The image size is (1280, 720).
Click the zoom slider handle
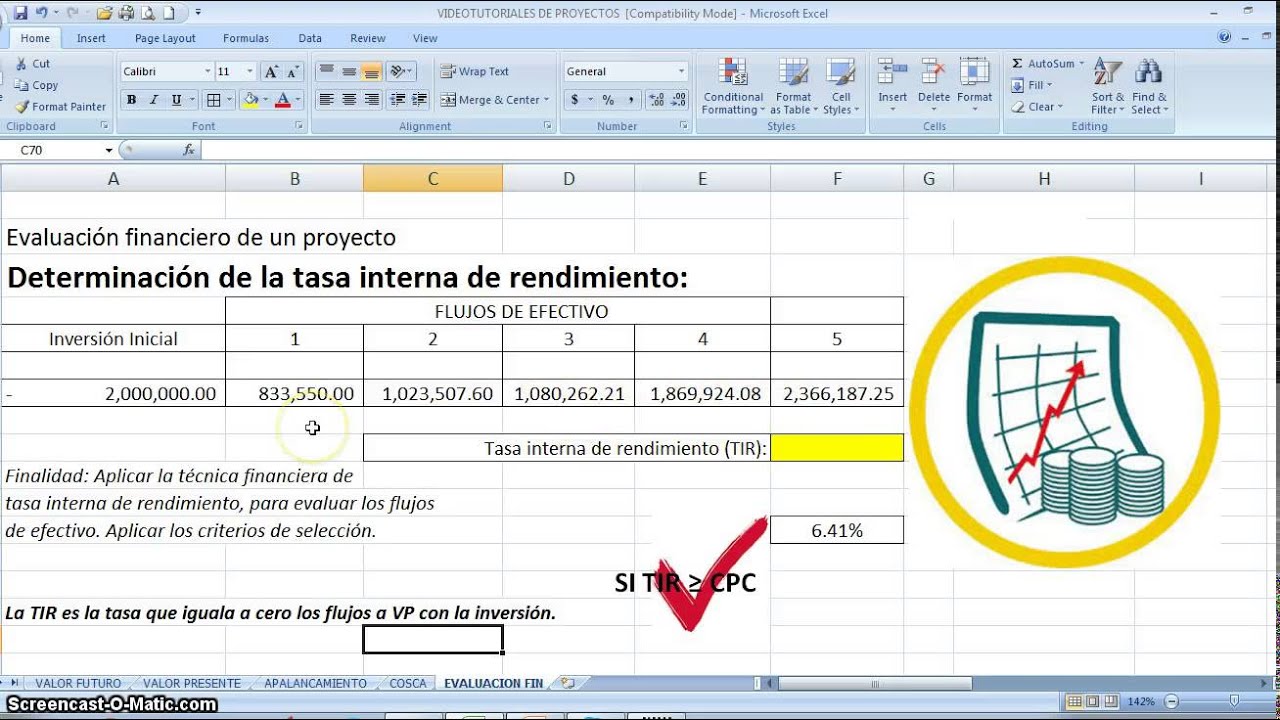pos(1234,702)
